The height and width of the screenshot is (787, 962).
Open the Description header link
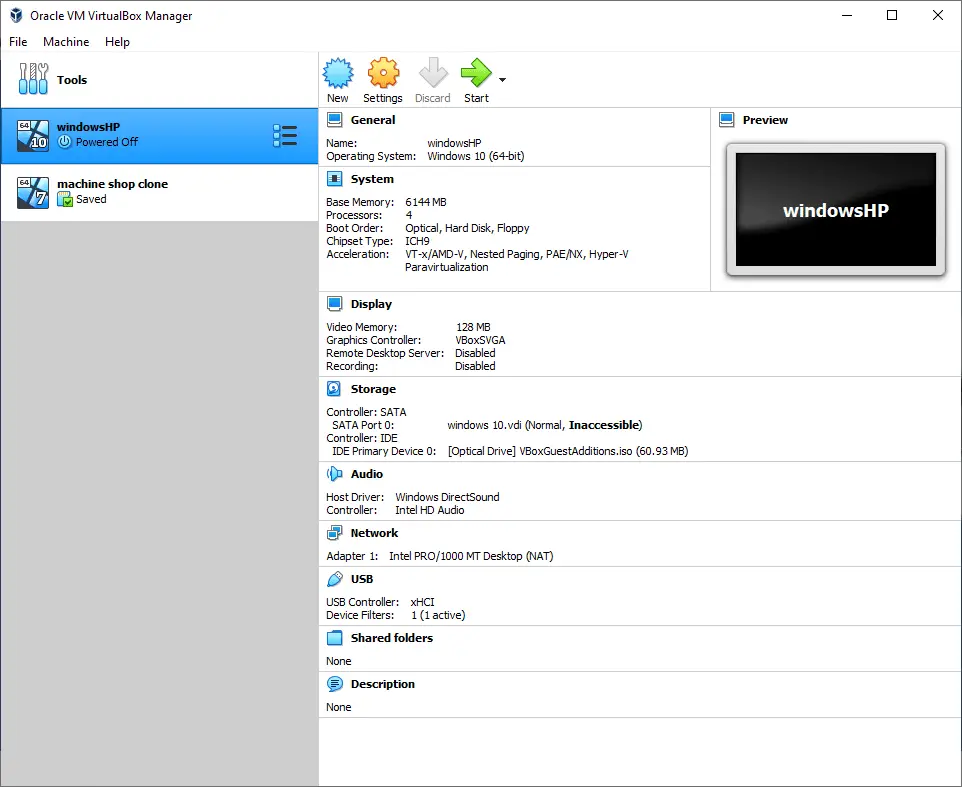[x=383, y=684]
